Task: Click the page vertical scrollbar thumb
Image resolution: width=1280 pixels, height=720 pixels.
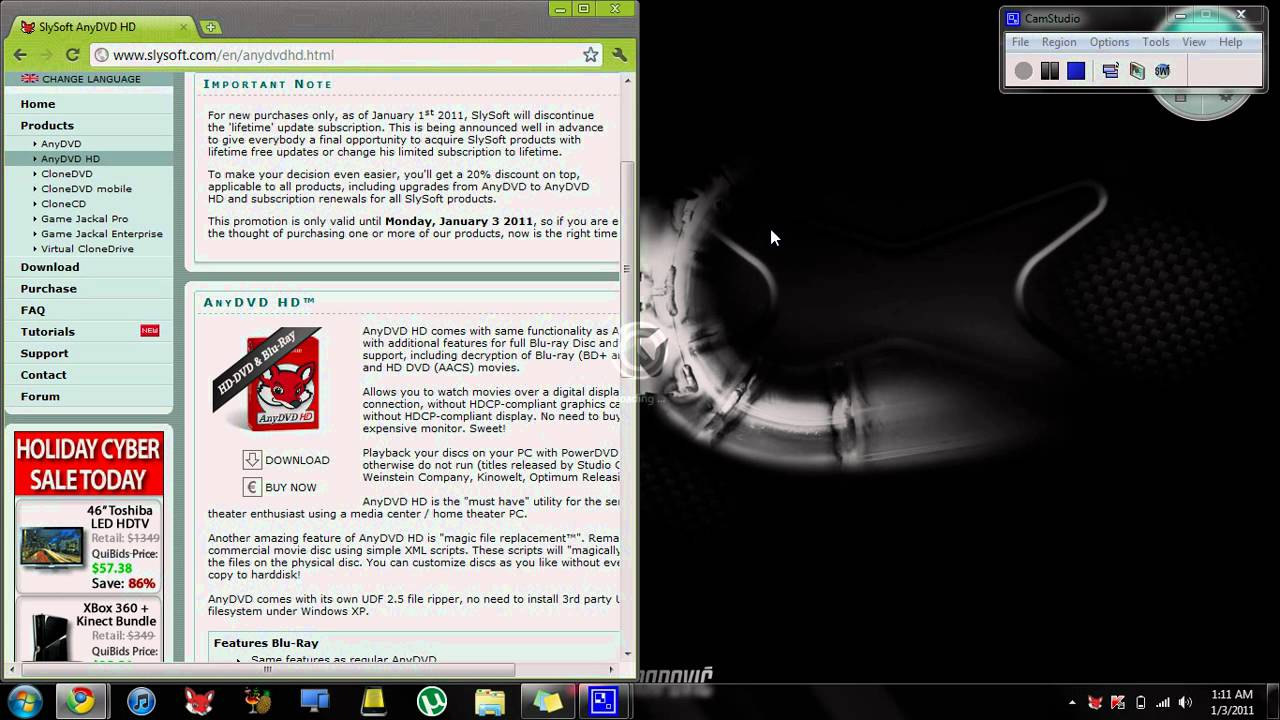Action: point(628,269)
